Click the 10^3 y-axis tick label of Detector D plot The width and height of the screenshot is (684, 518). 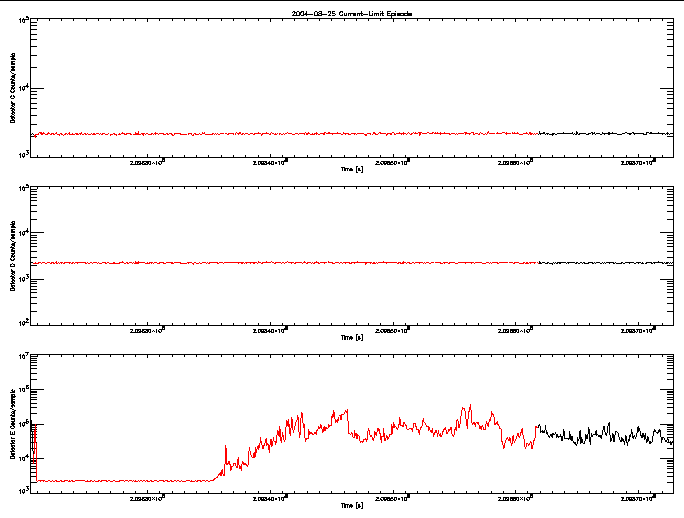(24, 278)
